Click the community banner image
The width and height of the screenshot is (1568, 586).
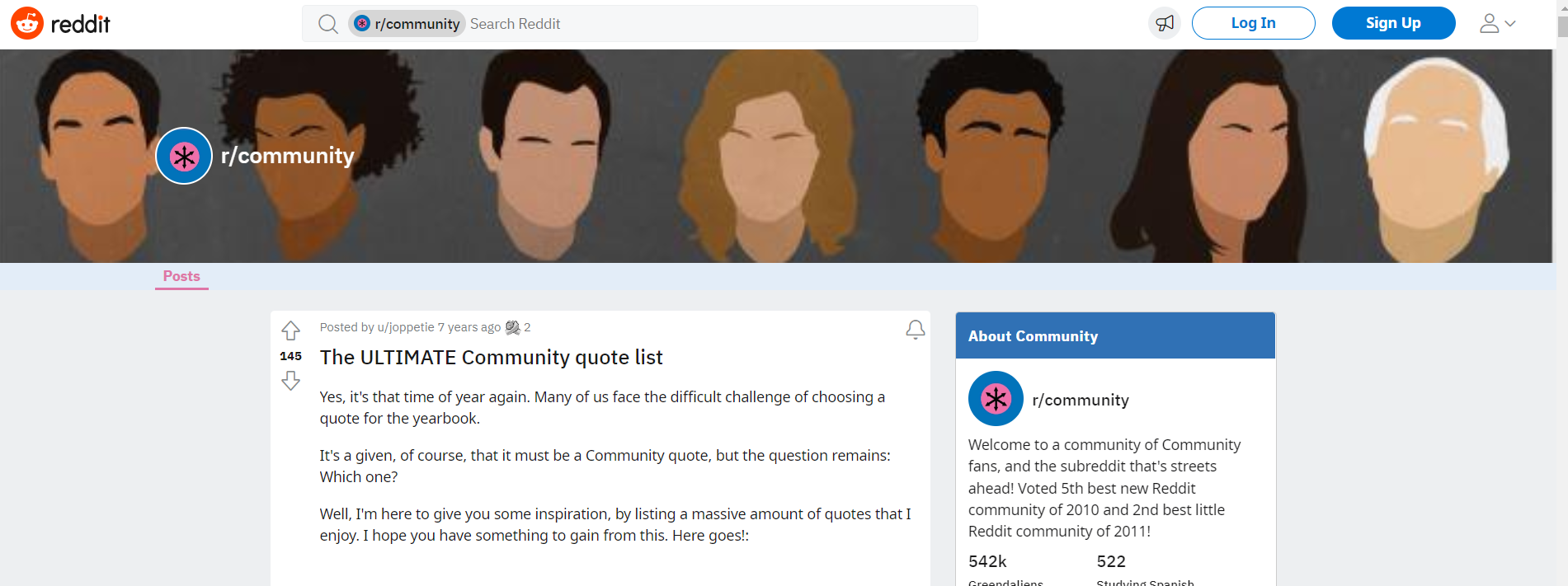[776, 156]
